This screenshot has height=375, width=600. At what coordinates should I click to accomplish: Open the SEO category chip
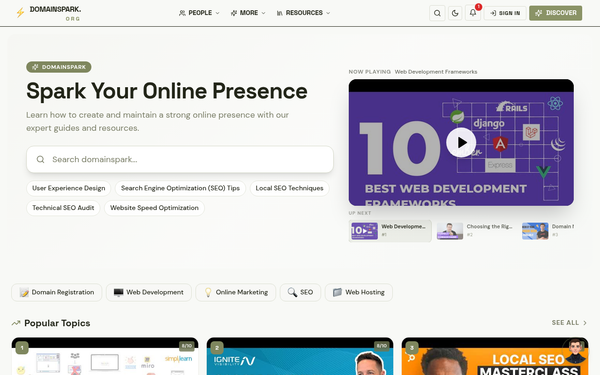pos(300,292)
